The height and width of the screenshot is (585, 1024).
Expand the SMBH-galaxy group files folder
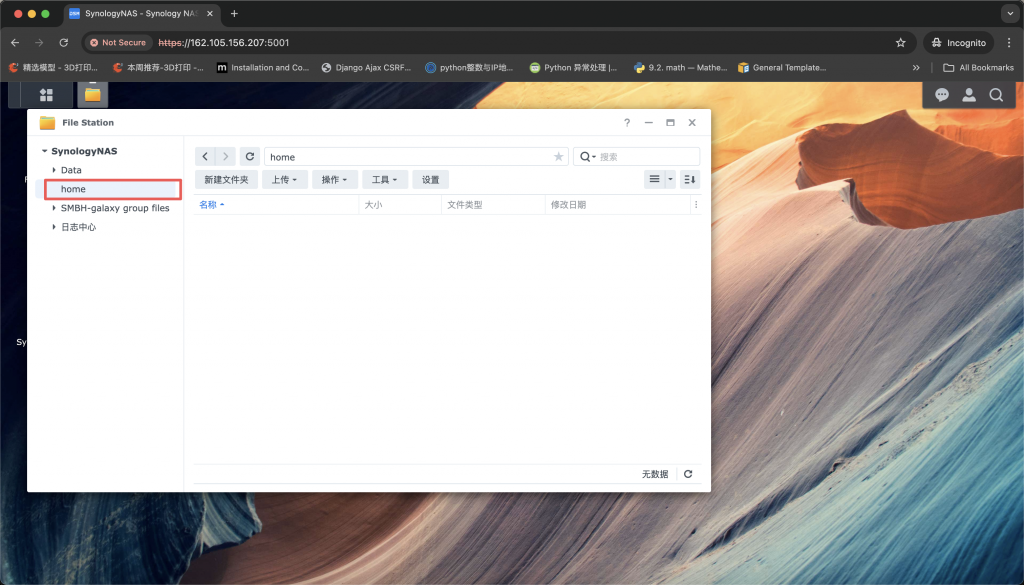pos(54,208)
